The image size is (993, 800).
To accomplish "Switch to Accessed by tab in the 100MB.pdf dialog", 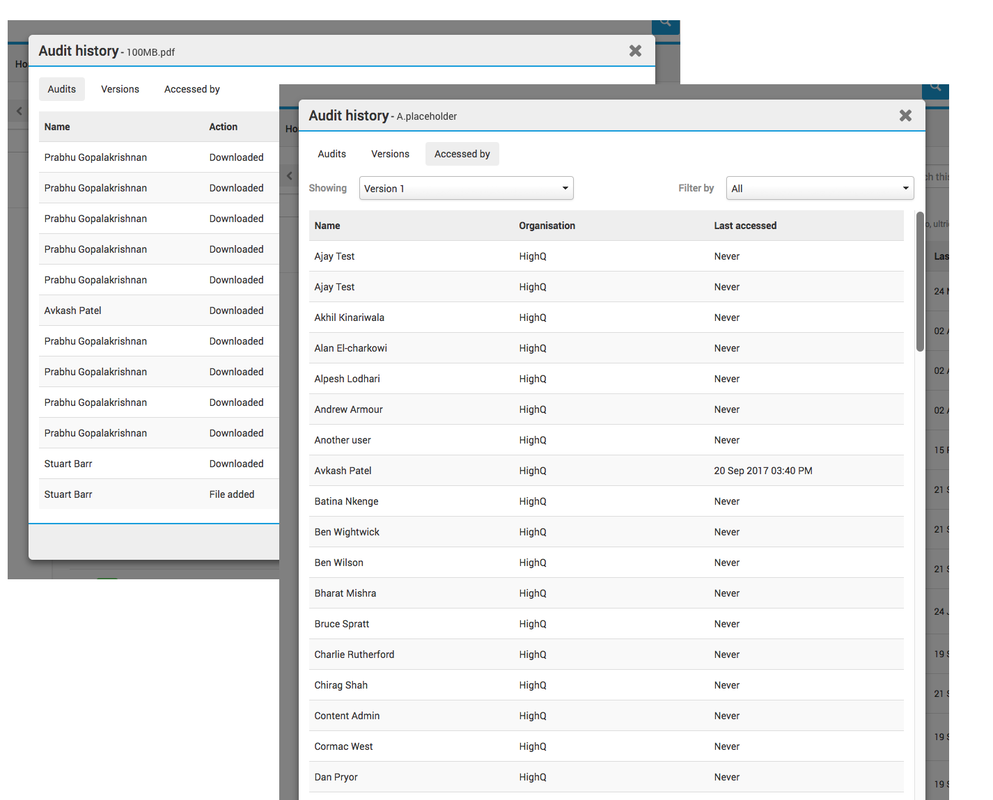I will click(x=192, y=89).
